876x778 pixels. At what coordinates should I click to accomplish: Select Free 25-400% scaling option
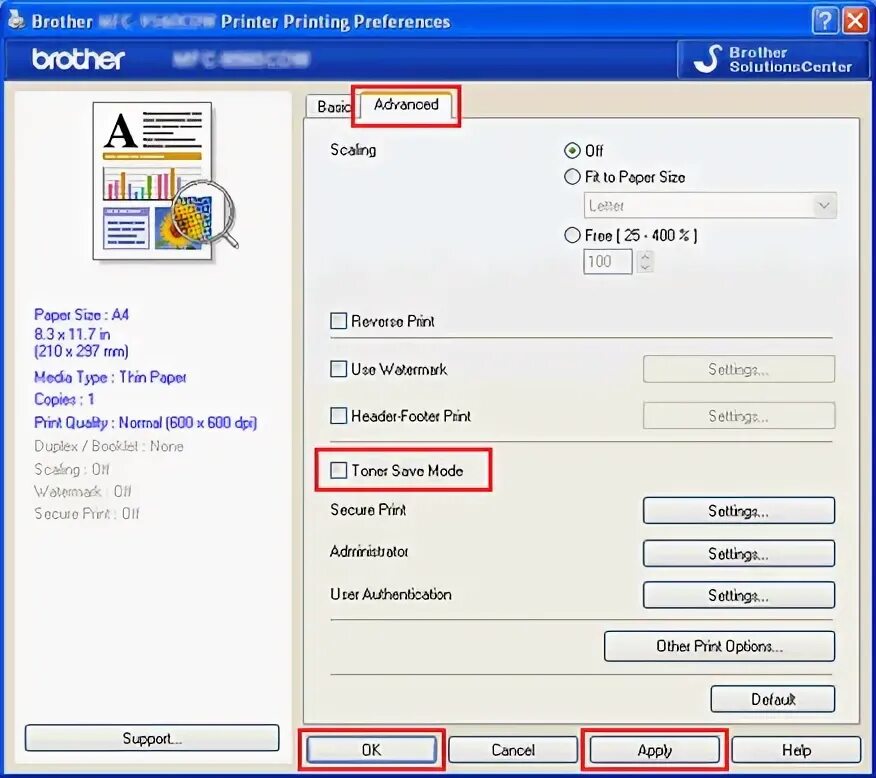click(x=572, y=235)
